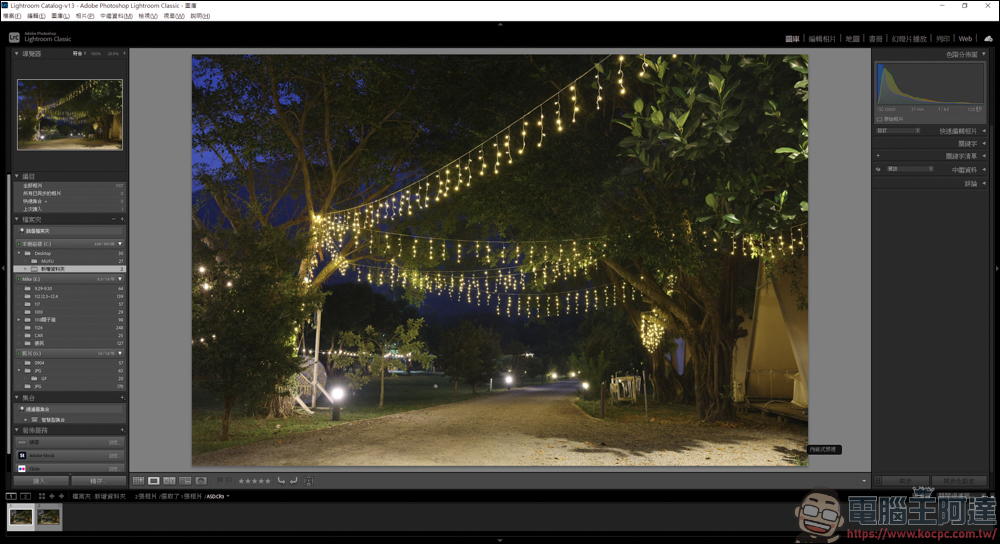Click filmstrip grid shortcut icon
Image resolution: width=1000 pixels, height=544 pixels.
click(41, 496)
